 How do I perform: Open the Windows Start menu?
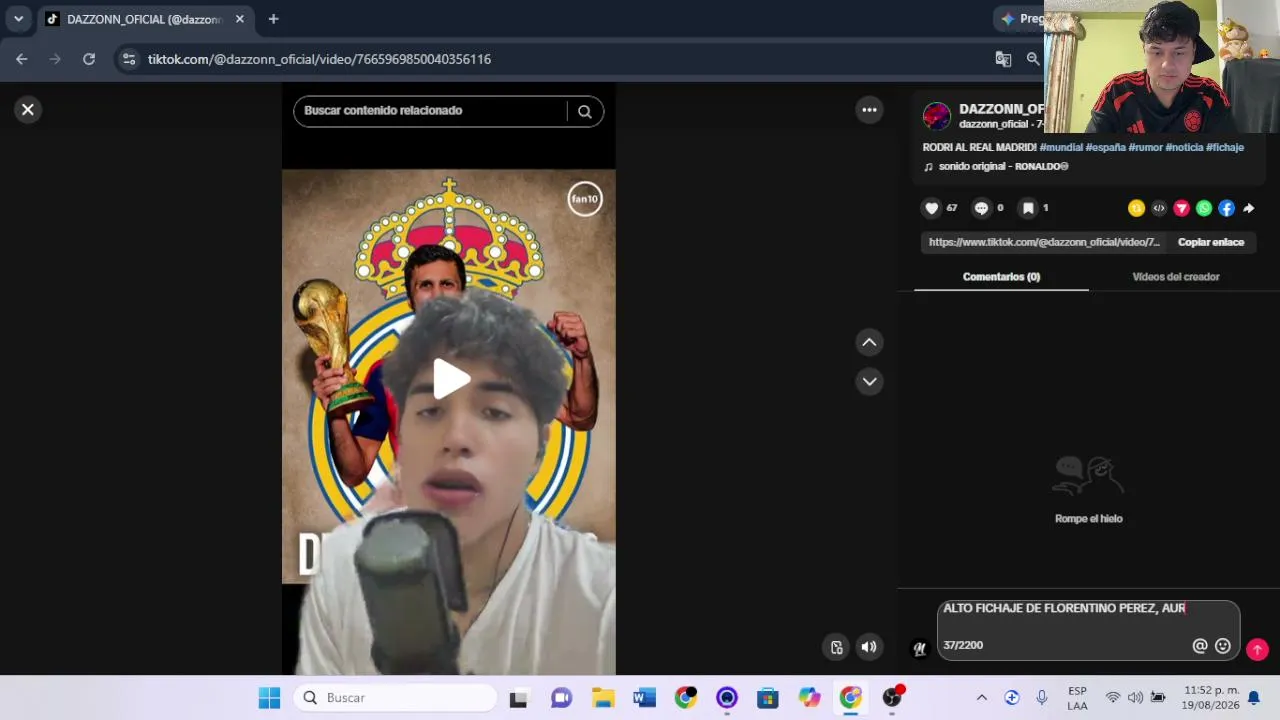click(x=270, y=698)
